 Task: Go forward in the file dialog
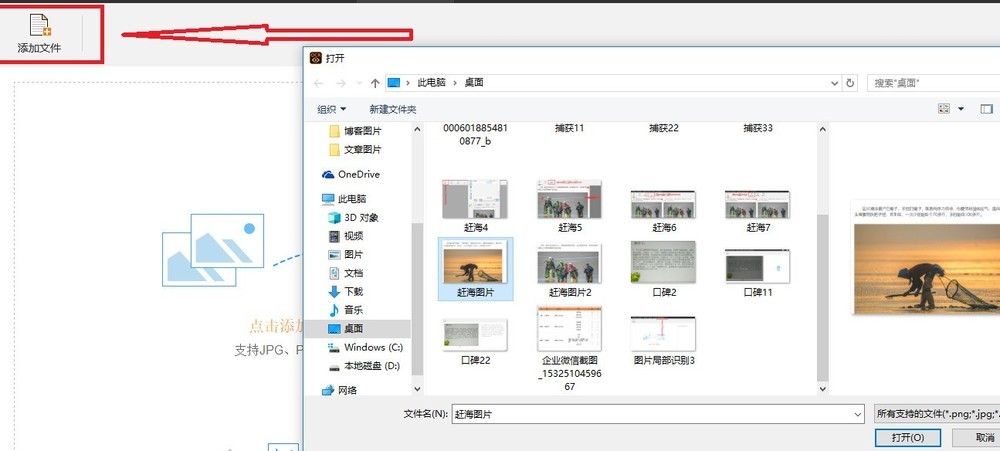pos(341,83)
